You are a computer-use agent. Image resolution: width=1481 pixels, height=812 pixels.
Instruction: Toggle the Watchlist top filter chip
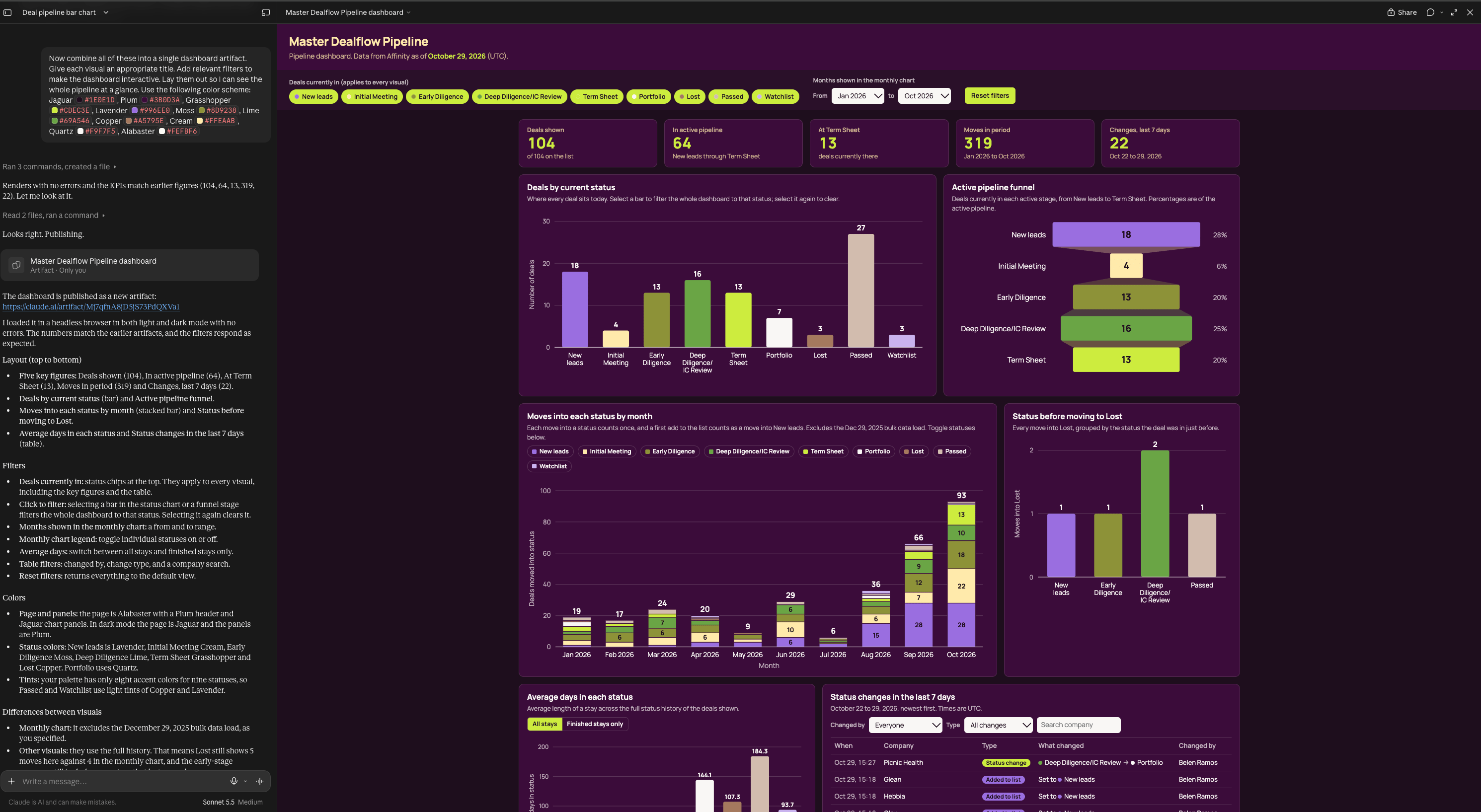tap(776, 96)
